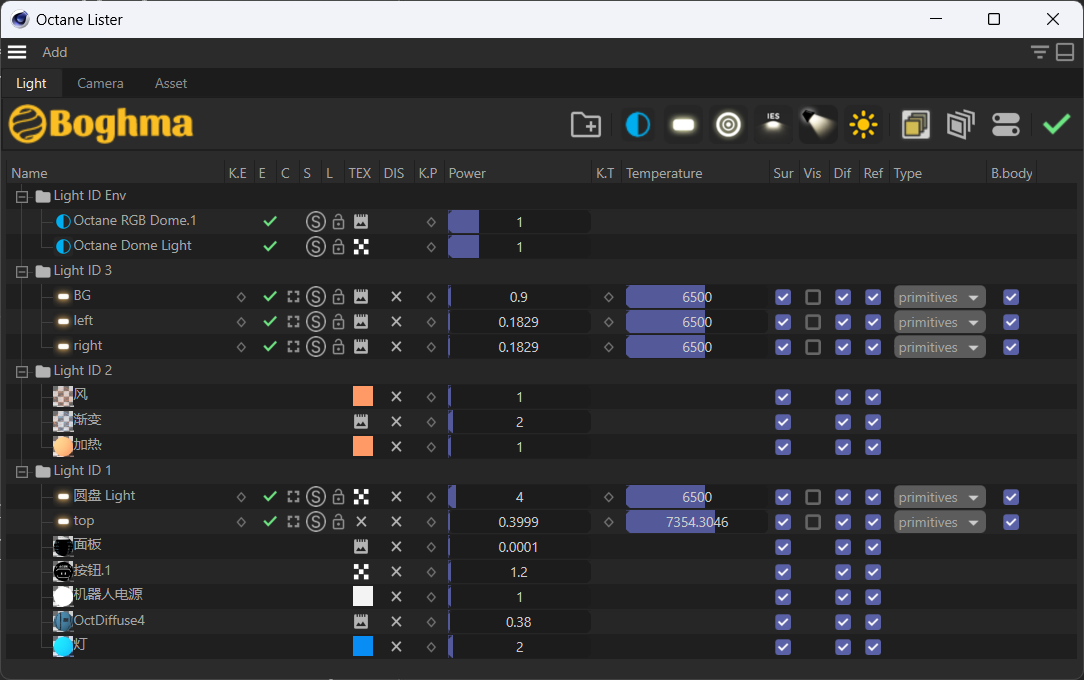Click the panel layout icon at top right
Screen dimensions: 1084x680
pyautogui.click(x=1065, y=53)
